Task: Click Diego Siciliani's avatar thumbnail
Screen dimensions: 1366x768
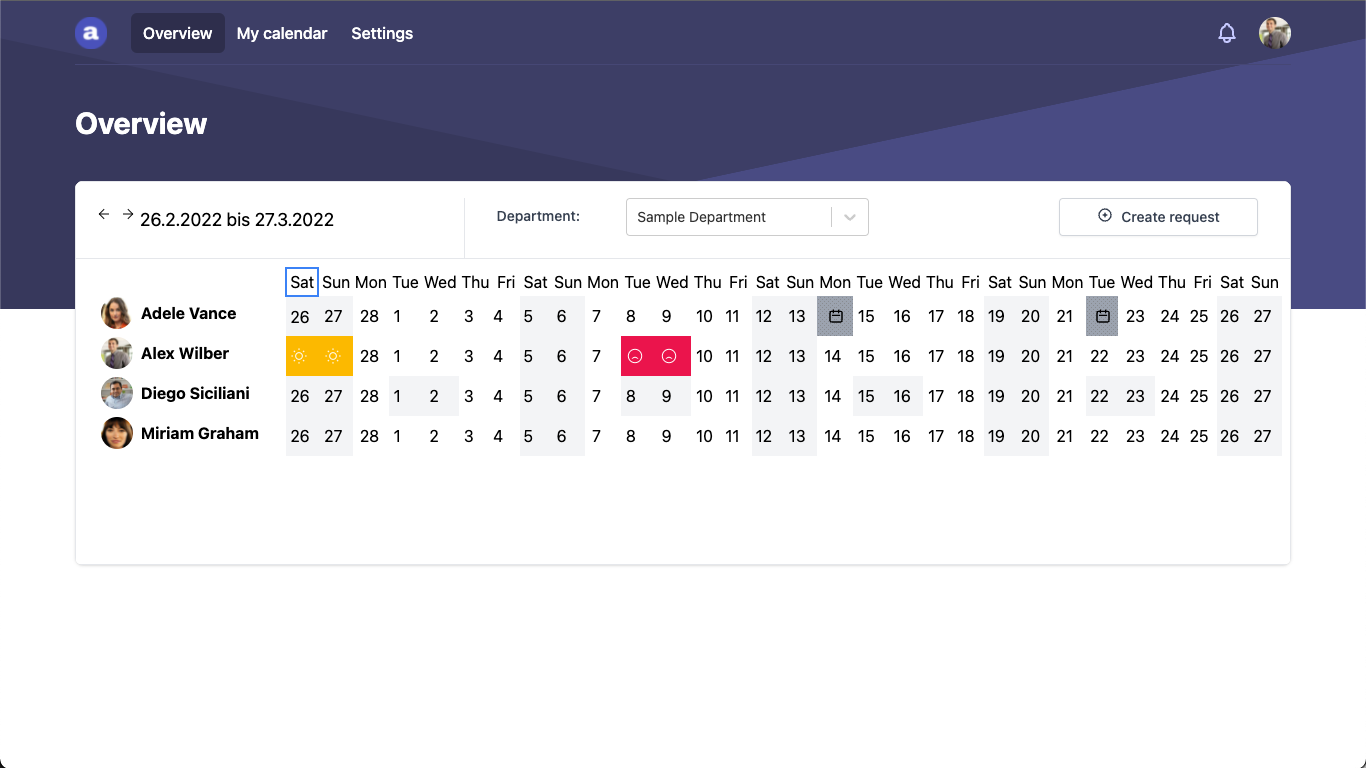Action: pos(116,393)
